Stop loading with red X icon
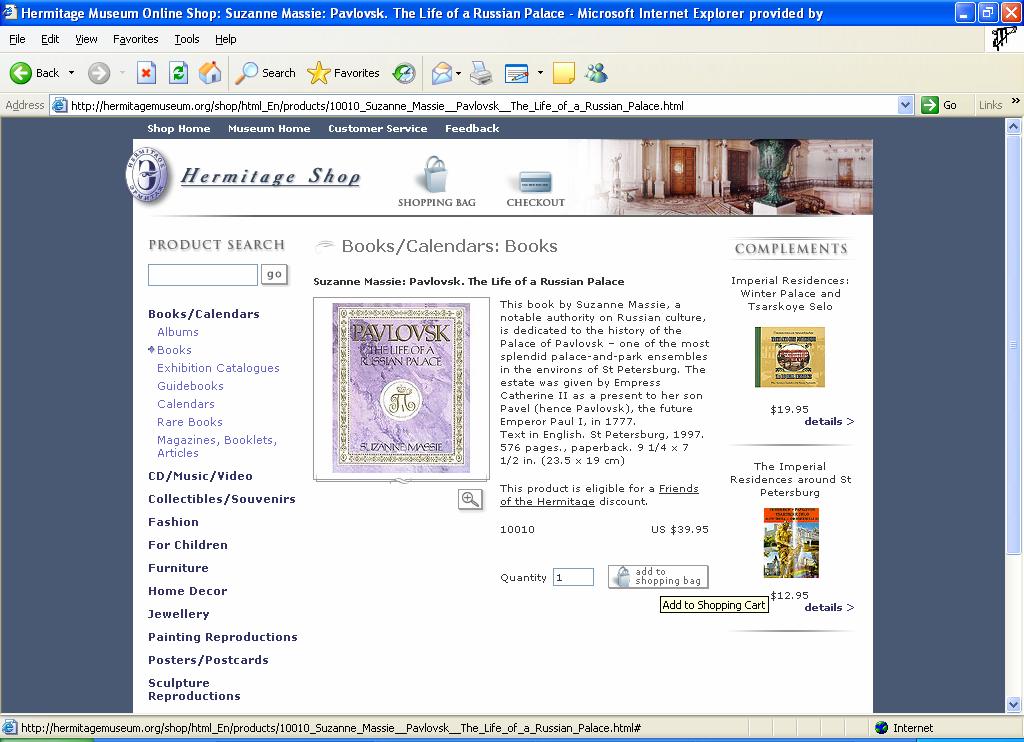This screenshot has width=1024, height=742. click(146, 73)
